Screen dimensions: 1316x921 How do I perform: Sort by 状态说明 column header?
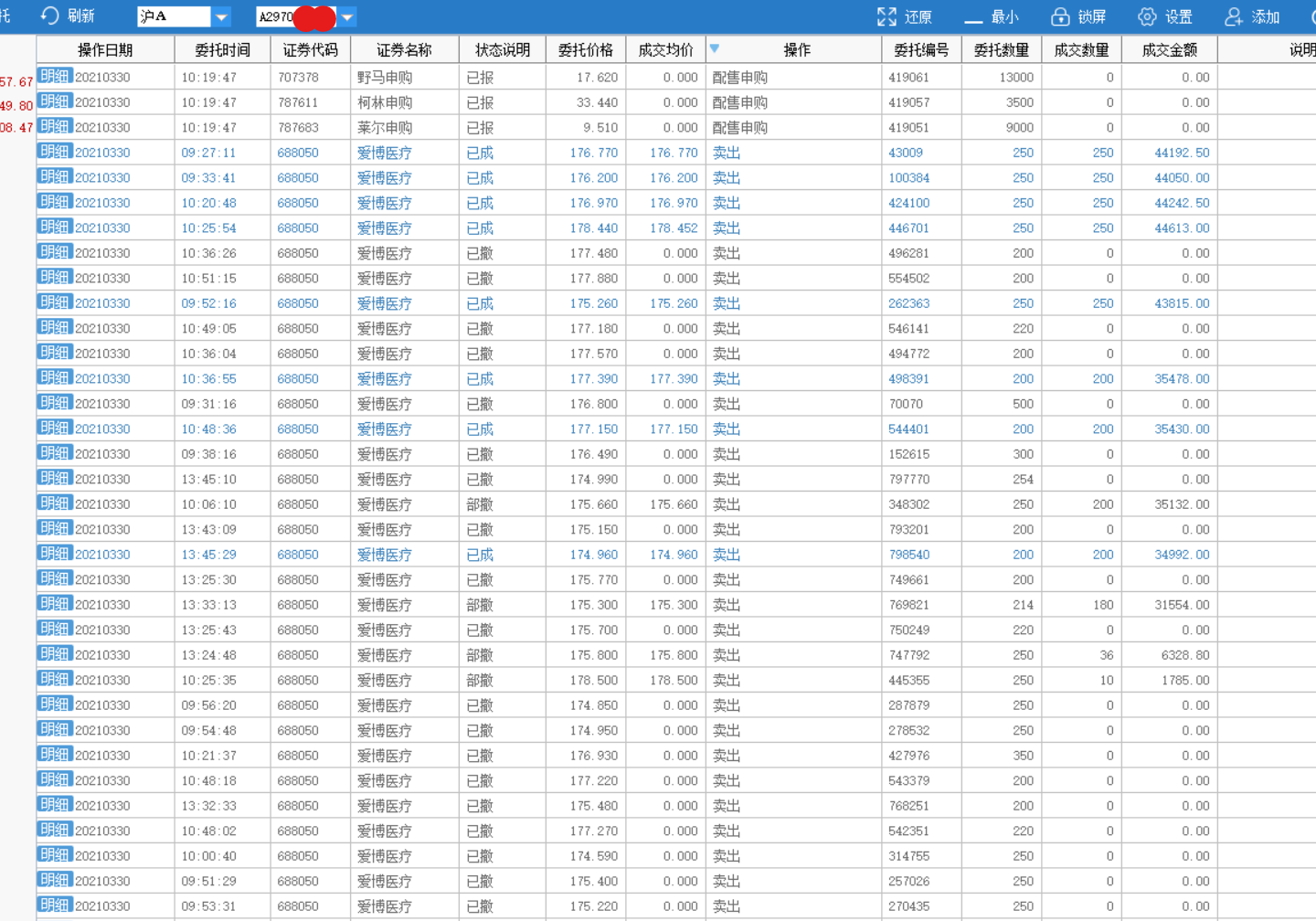[x=502, y=49]
